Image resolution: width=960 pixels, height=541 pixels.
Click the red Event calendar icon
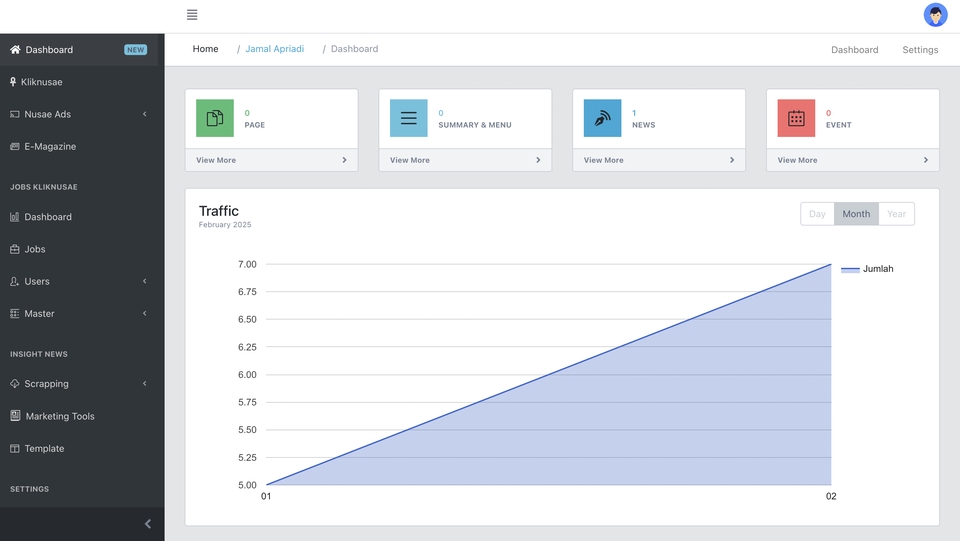tap(796, 118)
